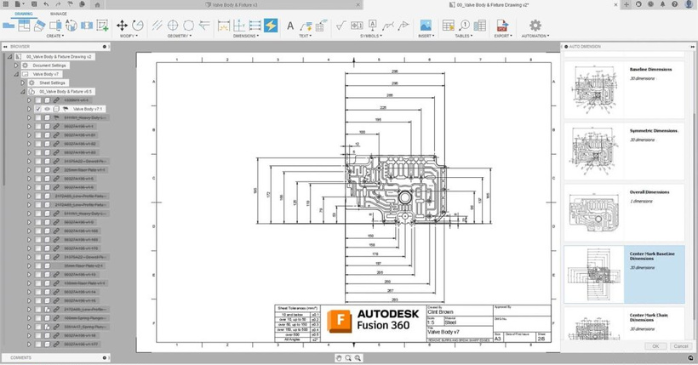Screen dimensions: 698x365
Task: Click the Save icon in the top bar
Action: coord(34,4)
